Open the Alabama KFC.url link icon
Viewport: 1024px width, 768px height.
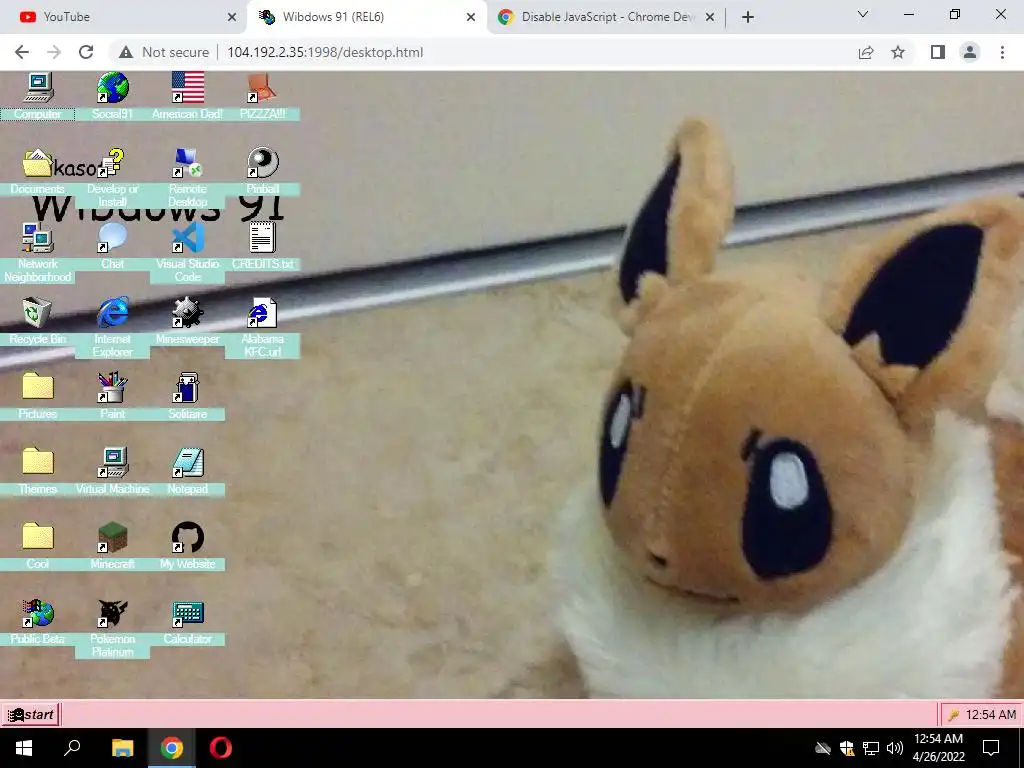262,313
